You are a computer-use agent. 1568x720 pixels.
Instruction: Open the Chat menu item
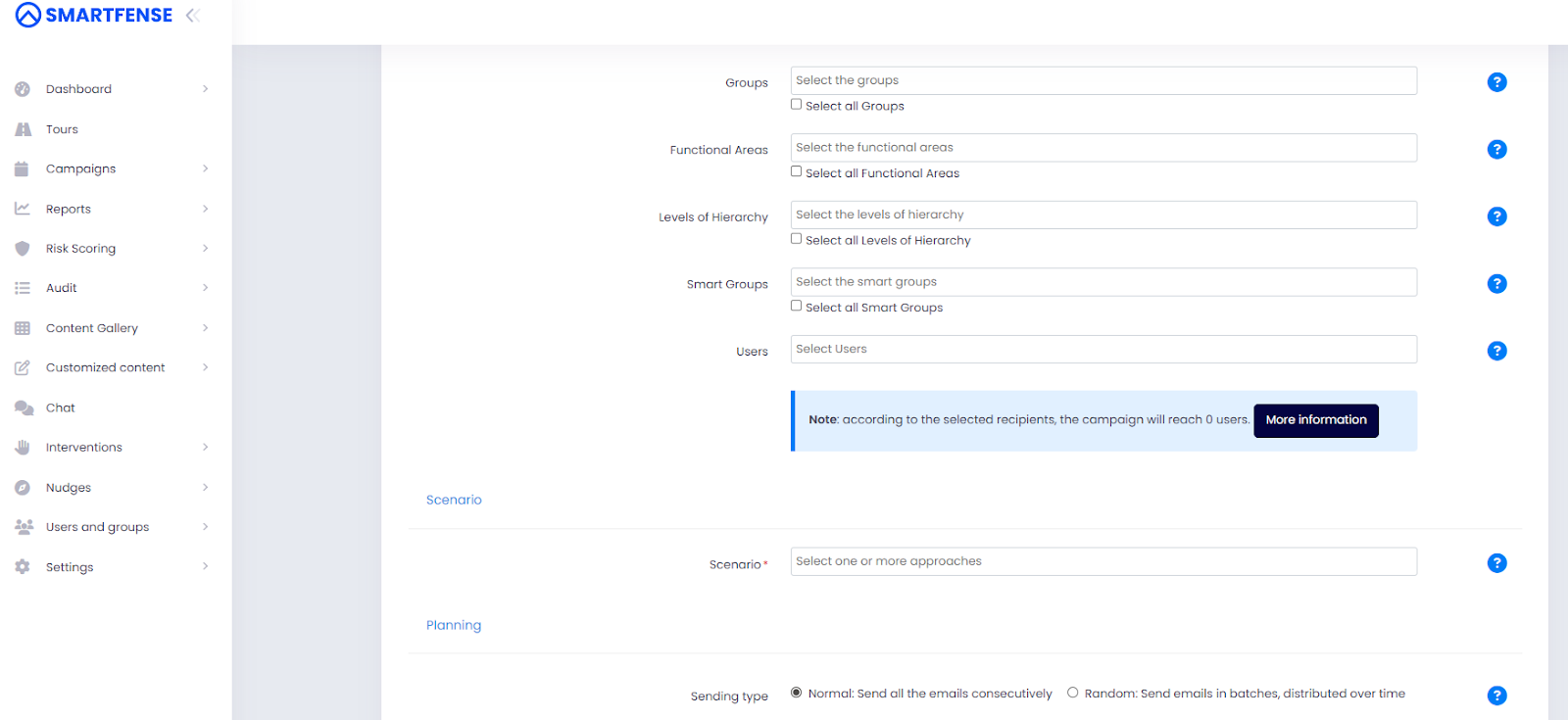point(60,408)
